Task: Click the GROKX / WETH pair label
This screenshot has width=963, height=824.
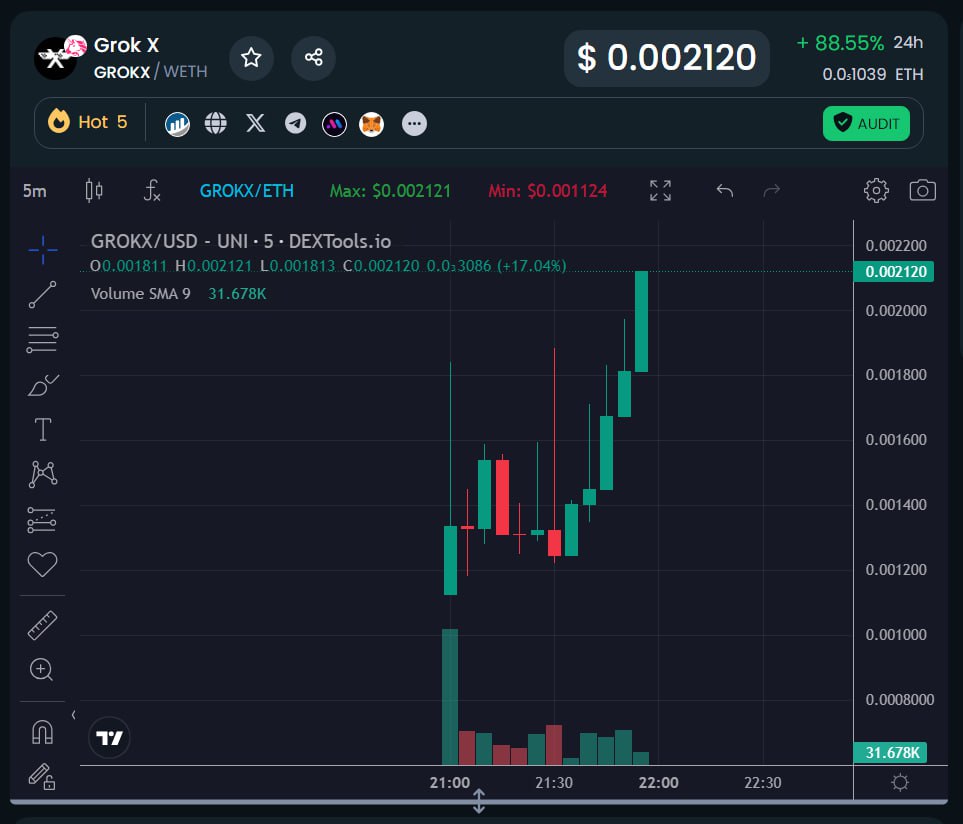Action: point(150,72)
